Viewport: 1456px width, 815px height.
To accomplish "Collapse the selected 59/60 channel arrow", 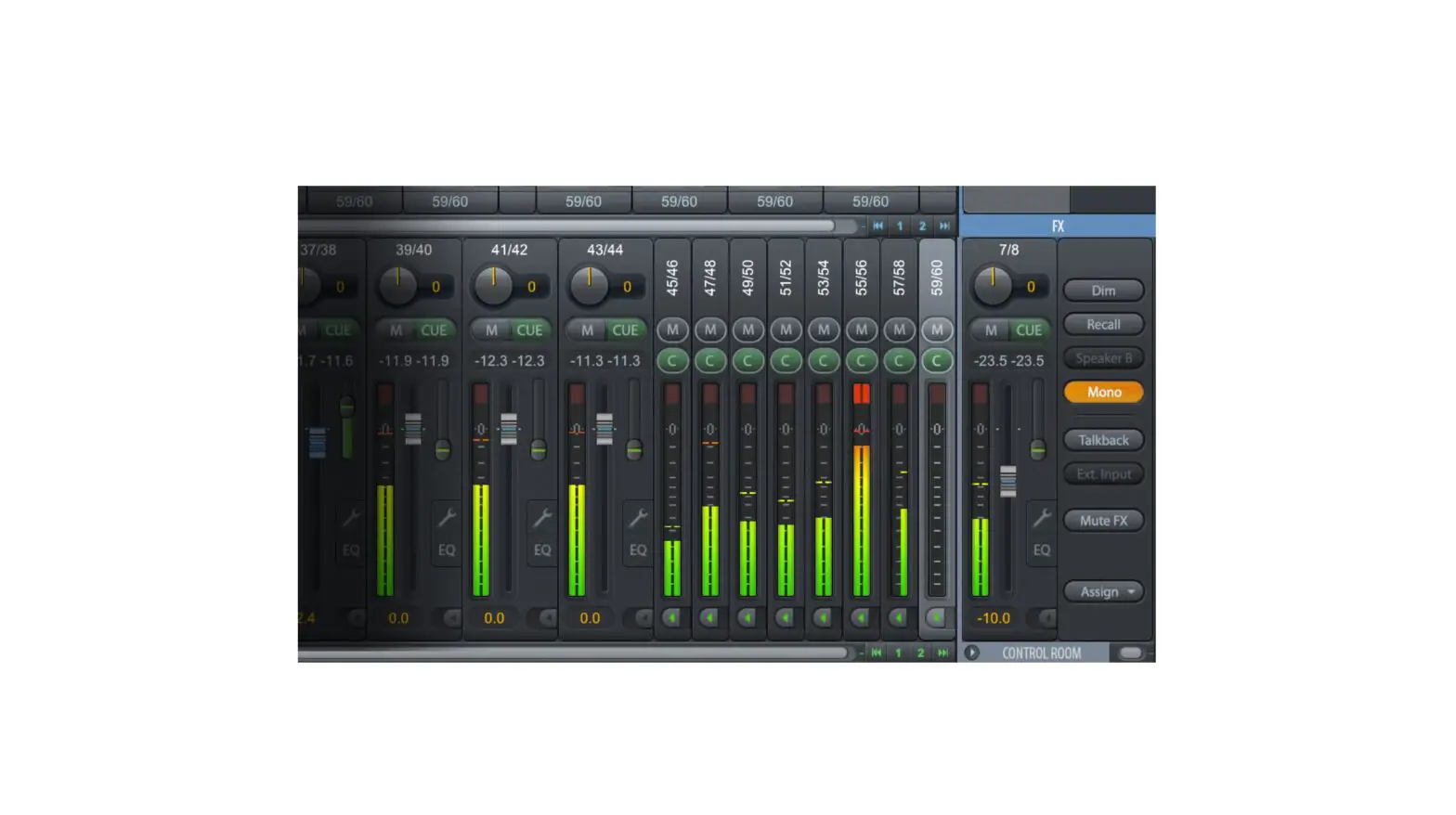I will [937, 617].
